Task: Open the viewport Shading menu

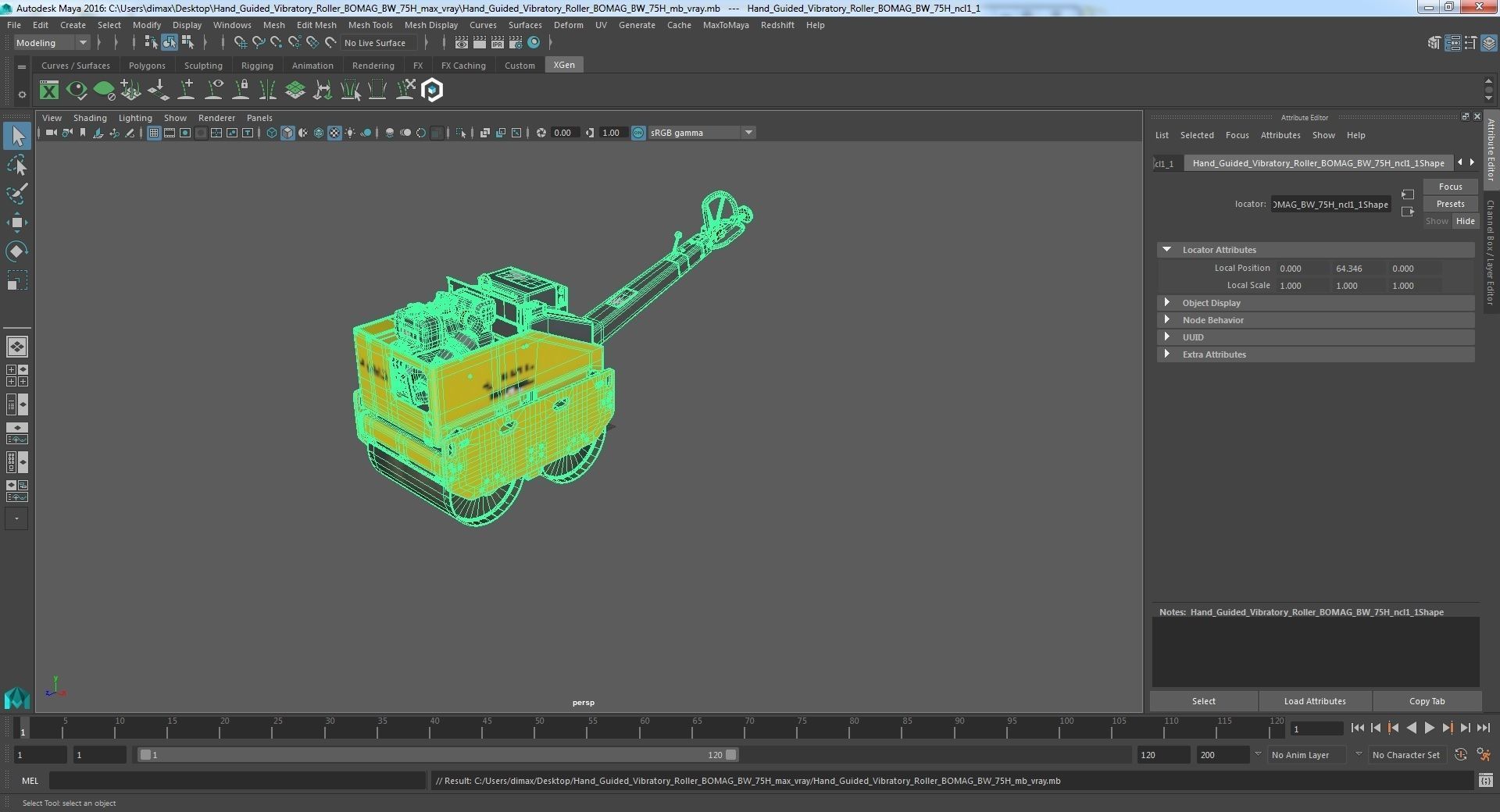Action: (x=90, y=118)
